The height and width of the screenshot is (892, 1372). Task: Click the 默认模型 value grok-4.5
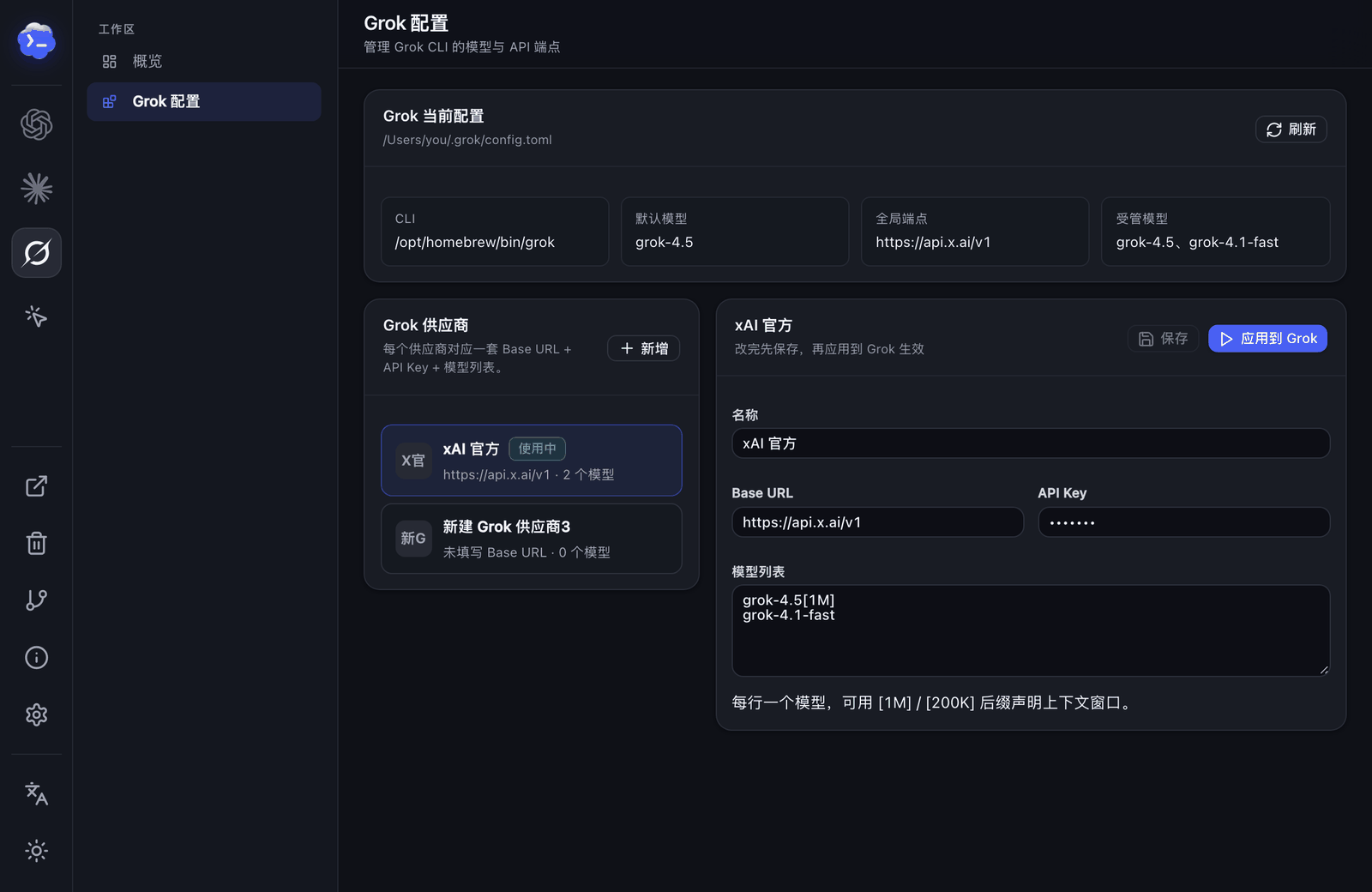(x=665, y=243)
